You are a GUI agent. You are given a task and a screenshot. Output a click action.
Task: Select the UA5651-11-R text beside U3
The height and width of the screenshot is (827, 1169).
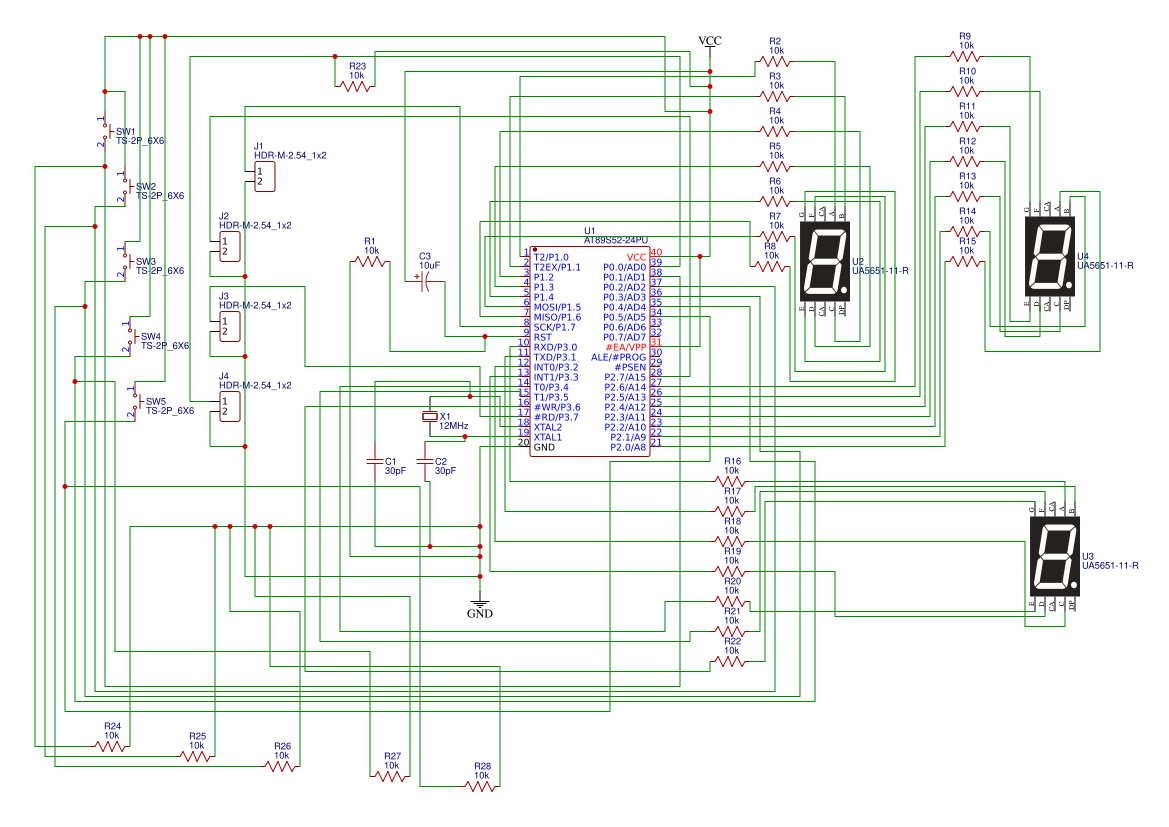click(x=1110, y=566)
